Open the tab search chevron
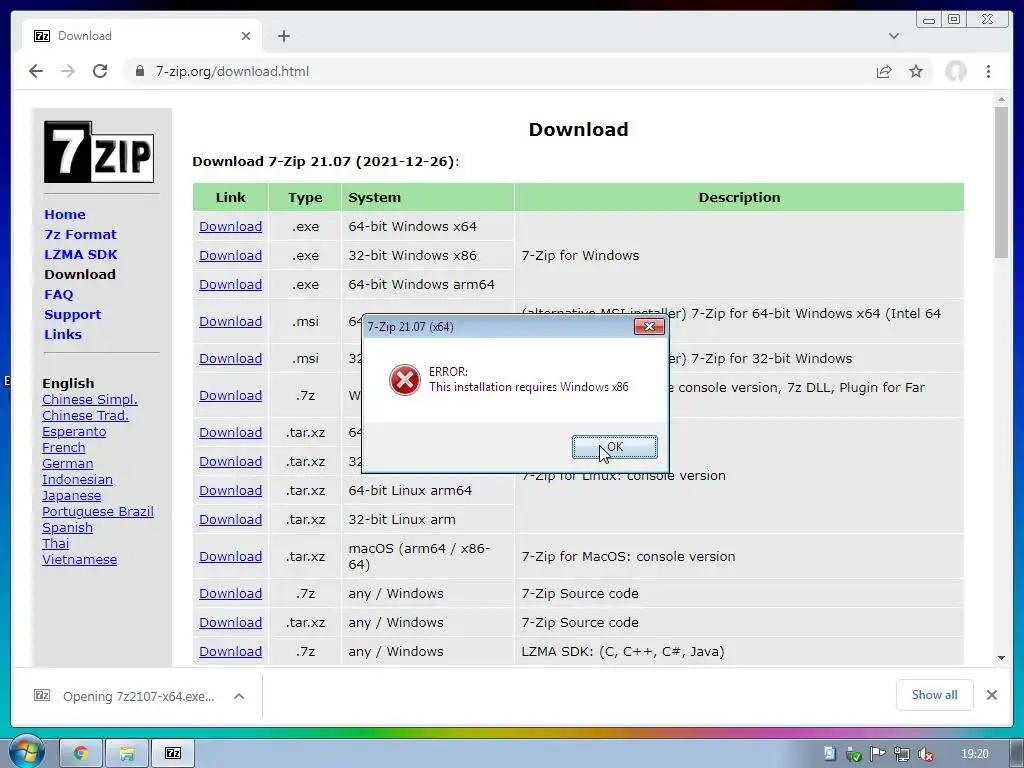 (x=893, y=36)
